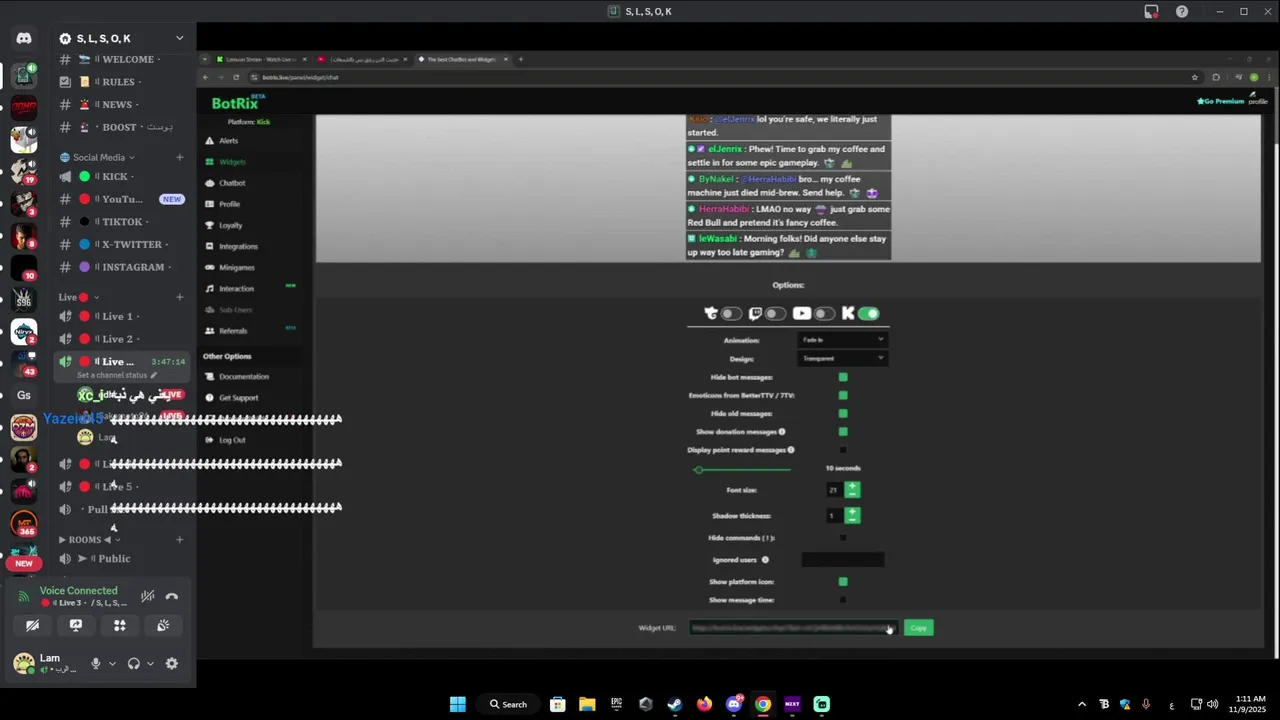Toggle noise suppression in voice panel
The width and height of the screenshot is (1280, 720).
[x=148, y=596]
